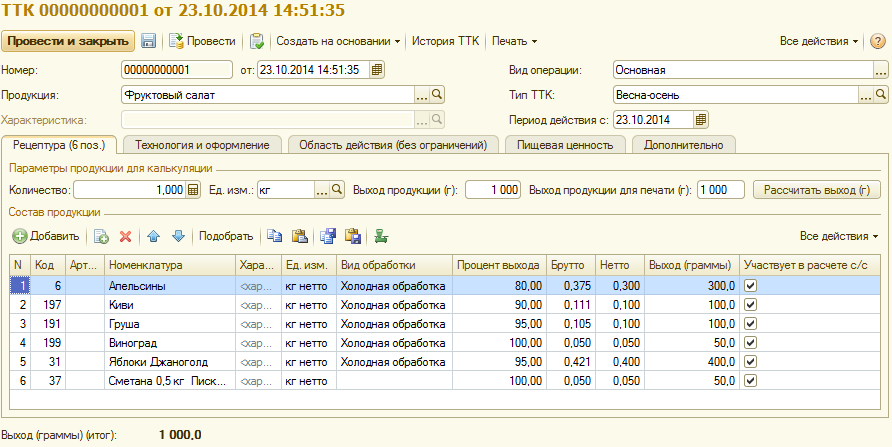
Task: Toggle cost checkbox for Апельсины row
Action: pos(751,286)
